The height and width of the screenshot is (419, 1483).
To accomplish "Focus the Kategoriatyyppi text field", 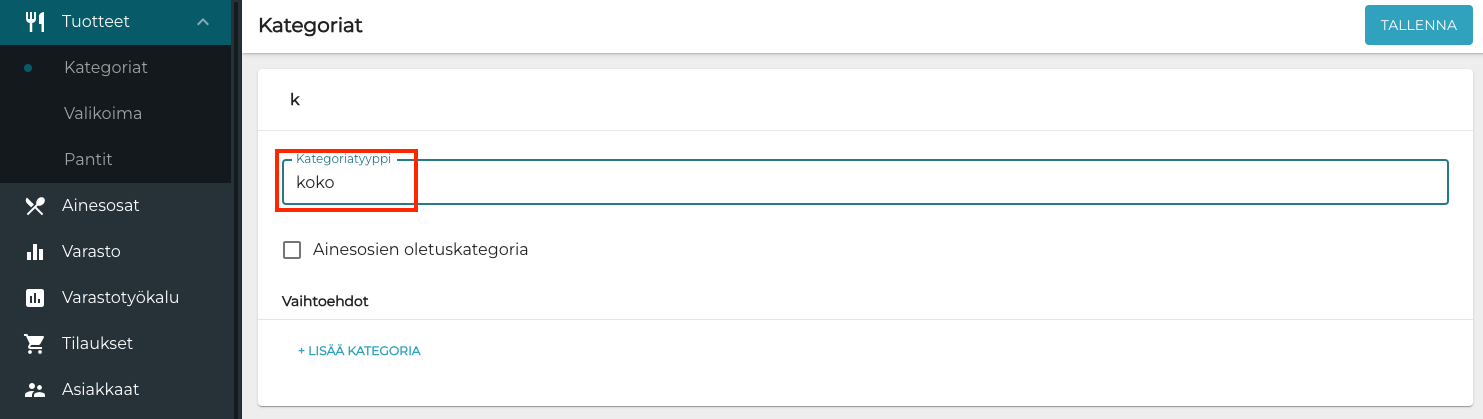I will pos(864,183).
